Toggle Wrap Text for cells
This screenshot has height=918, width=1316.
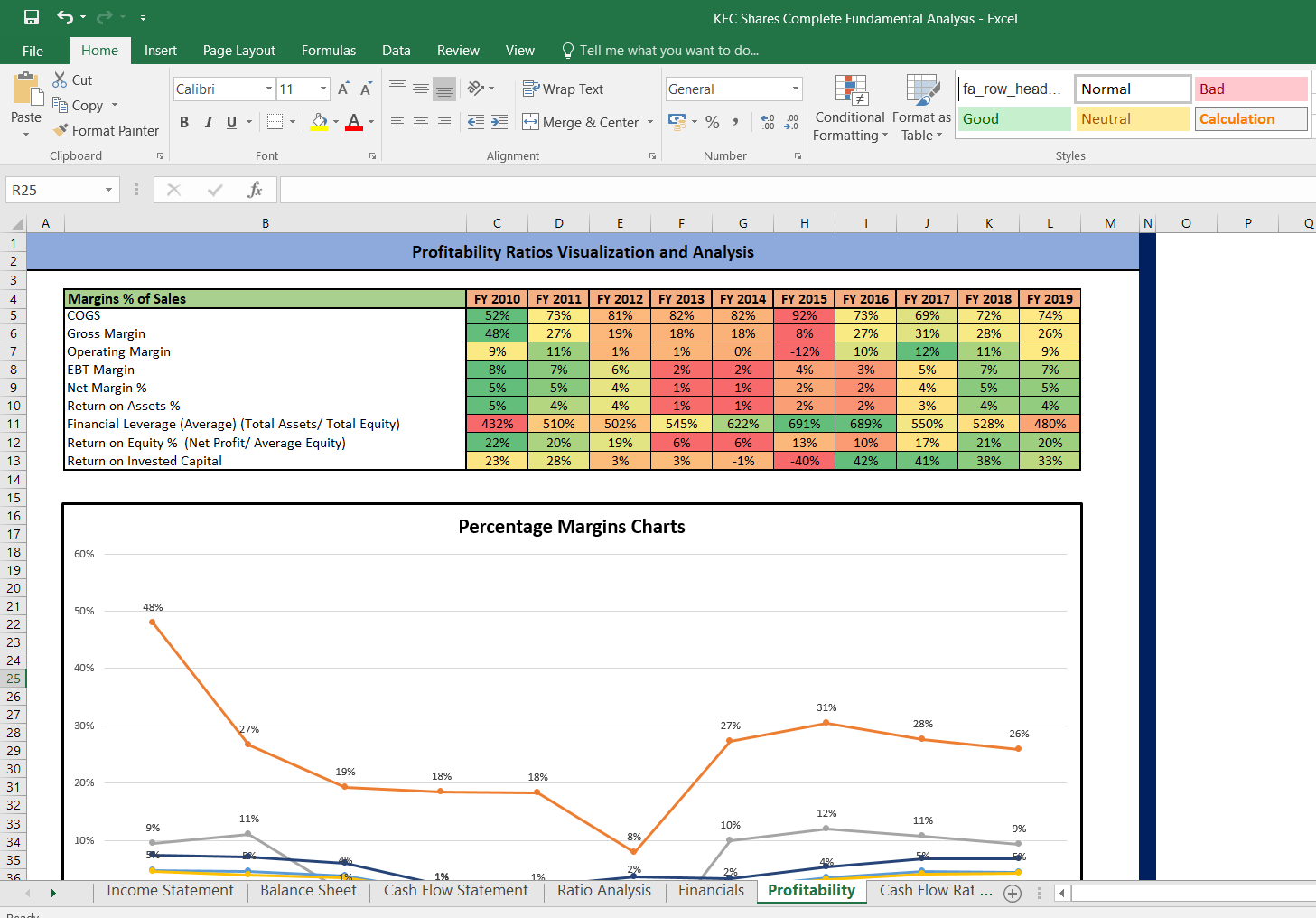click(563, 89)
